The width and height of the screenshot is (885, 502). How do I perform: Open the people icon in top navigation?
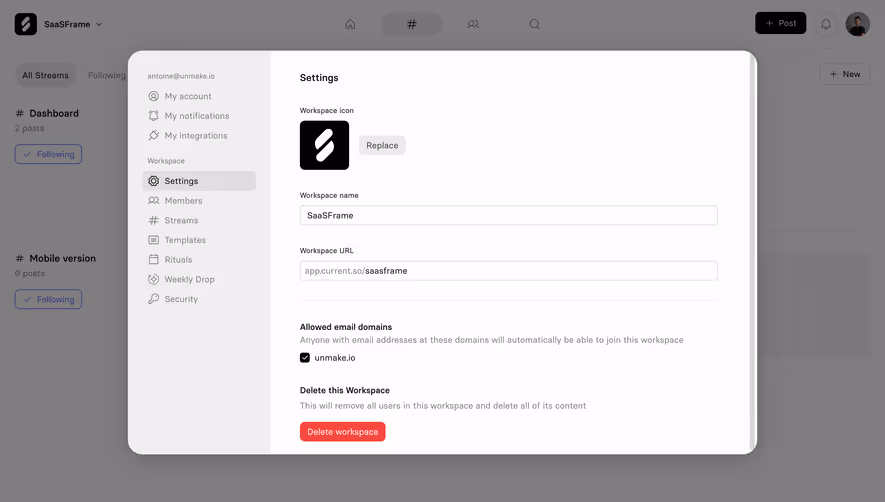473,24
